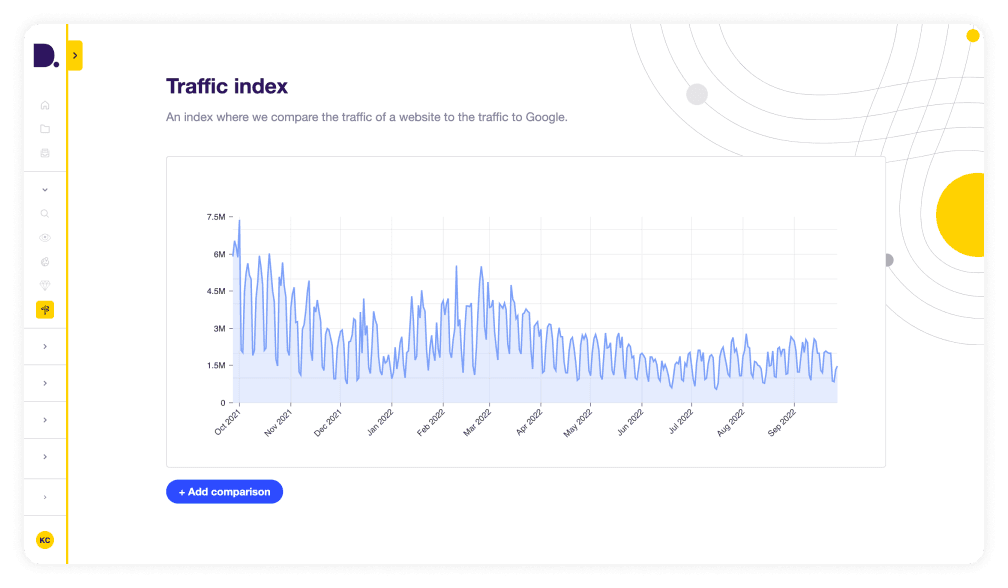Select the grid/reports icon in the sidebar

[x=45, y=152]
